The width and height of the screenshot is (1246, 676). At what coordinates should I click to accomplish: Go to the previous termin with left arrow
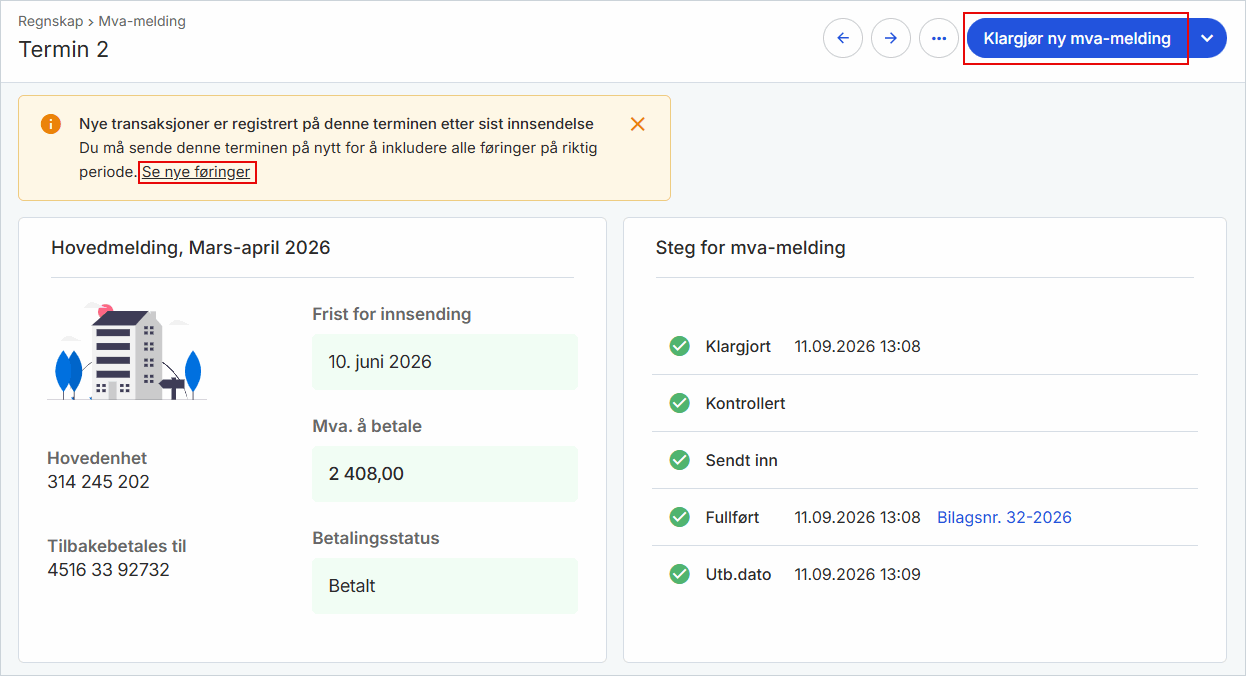click(x=843, y=39)
